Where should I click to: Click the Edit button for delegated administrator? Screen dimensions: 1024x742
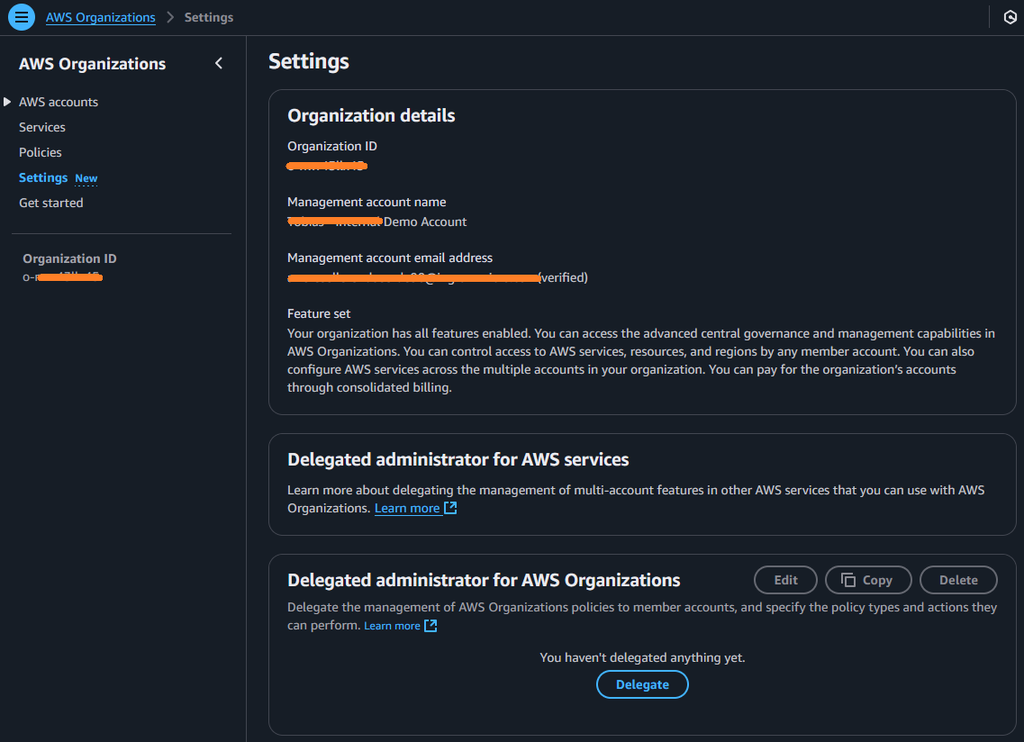785,580
